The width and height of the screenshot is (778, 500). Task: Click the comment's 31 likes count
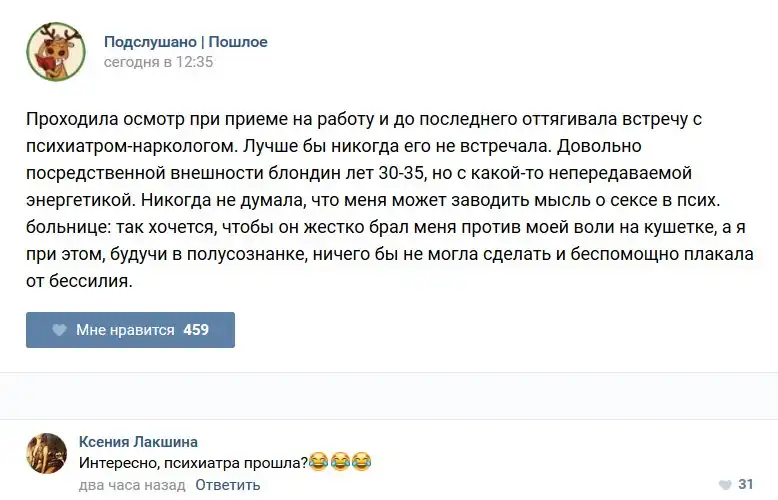tap(745, 485)
